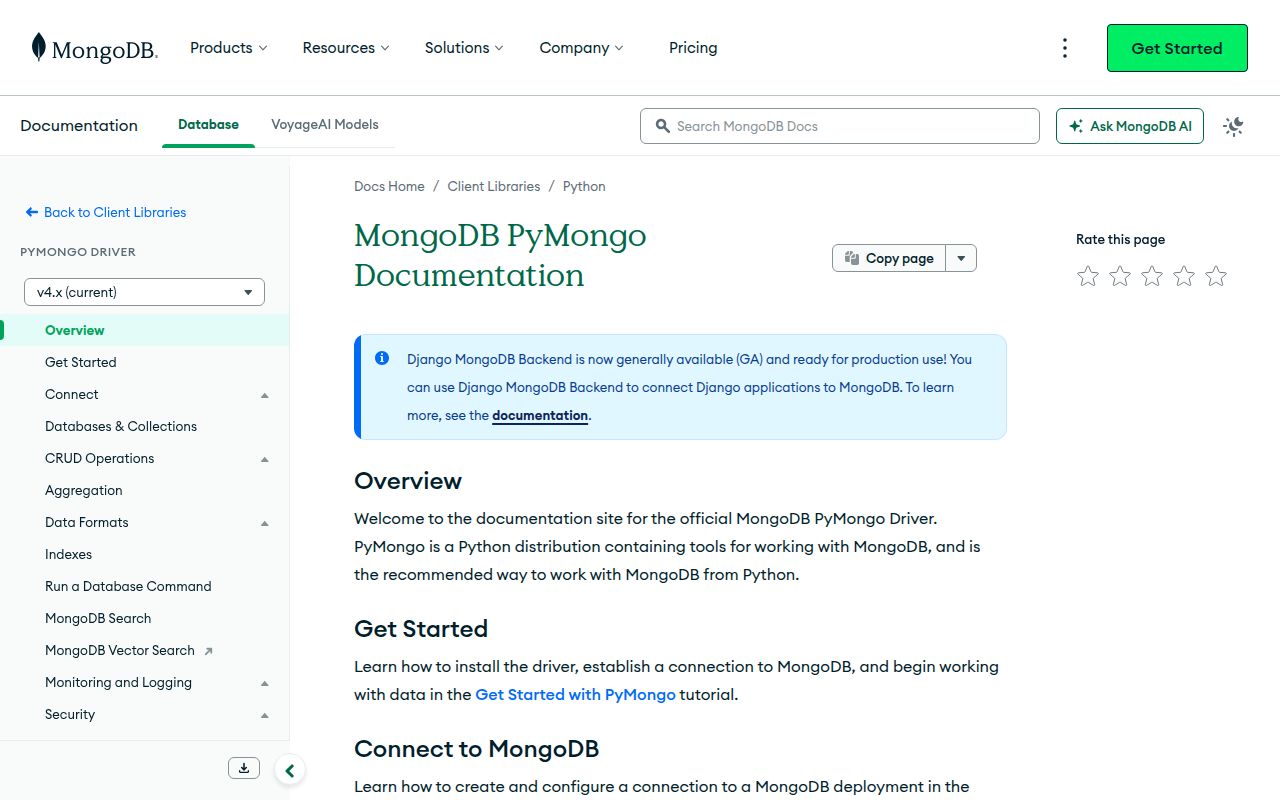Rate page two stars

[x=1120, y=276]
